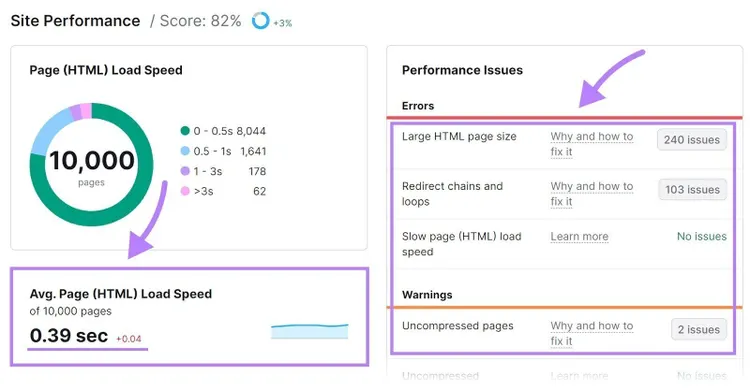750x390 pixels.
Task: Open 'Why and how to fix it' for Large HTML page size
Action: tap(592, 144)
